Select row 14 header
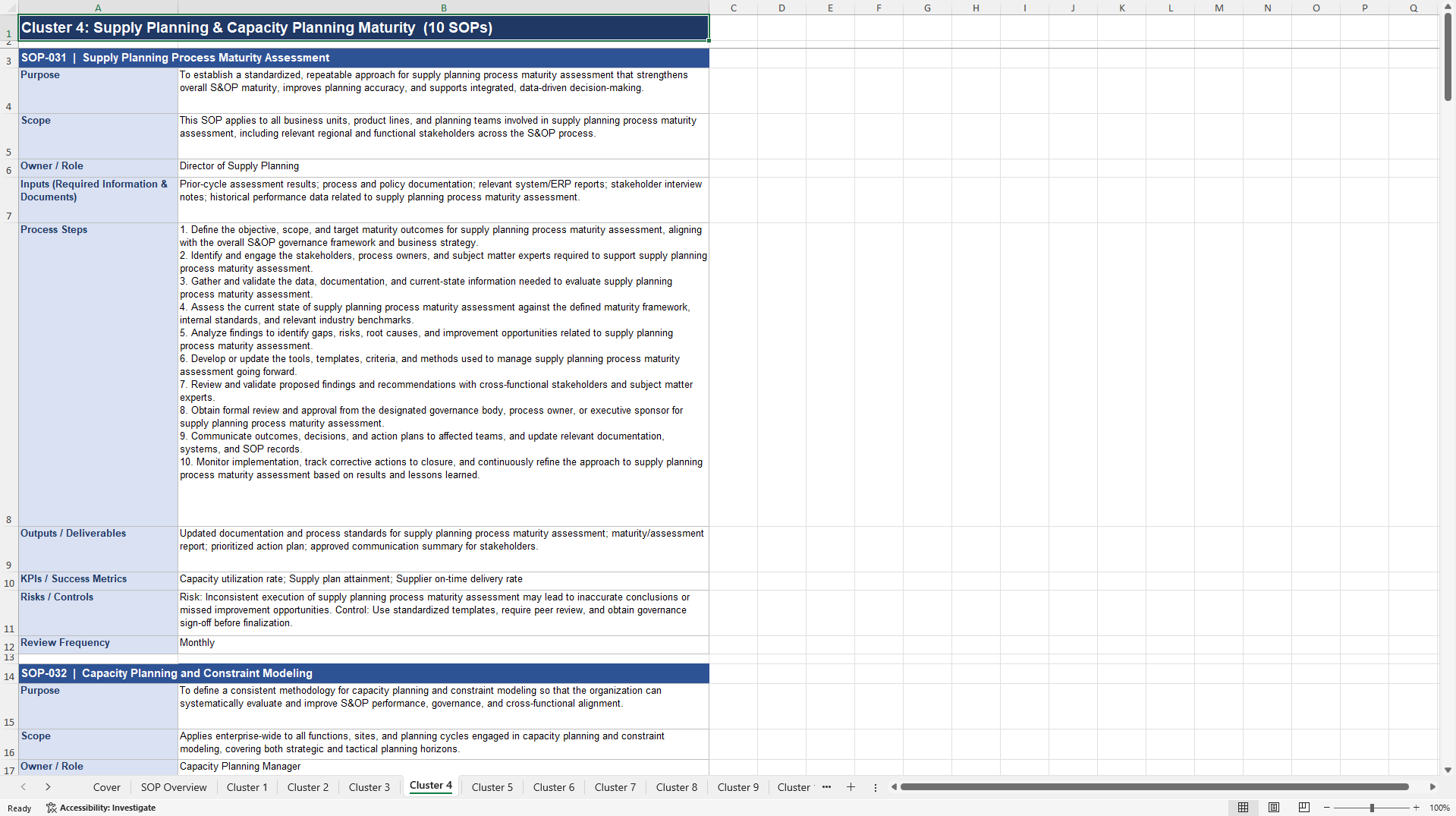 tap(9, 674)
